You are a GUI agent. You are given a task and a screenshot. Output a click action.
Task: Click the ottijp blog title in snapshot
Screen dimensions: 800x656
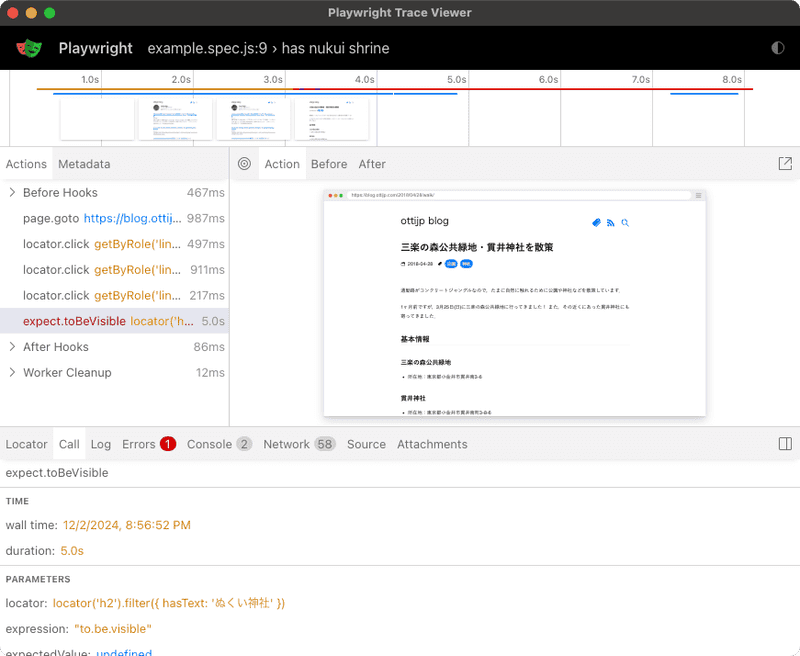(424, 221)
